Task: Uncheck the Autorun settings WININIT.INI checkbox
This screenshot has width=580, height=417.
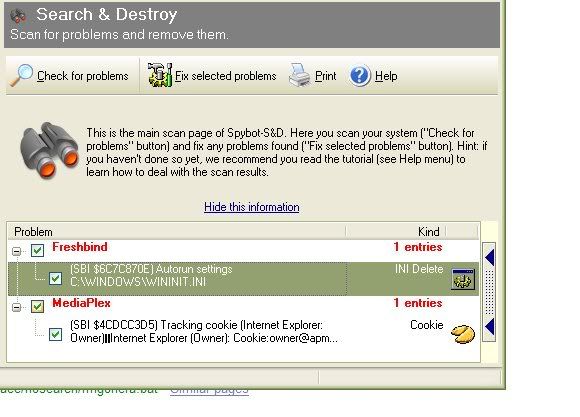Action: 55,278
